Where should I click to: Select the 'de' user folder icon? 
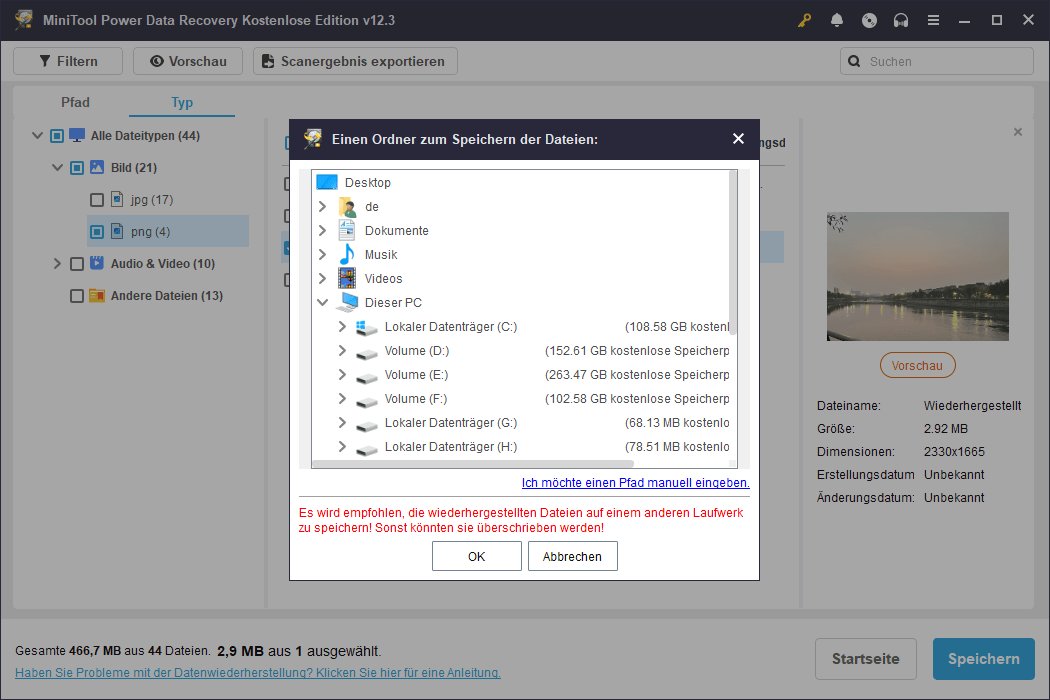click(x=347, y=206)
